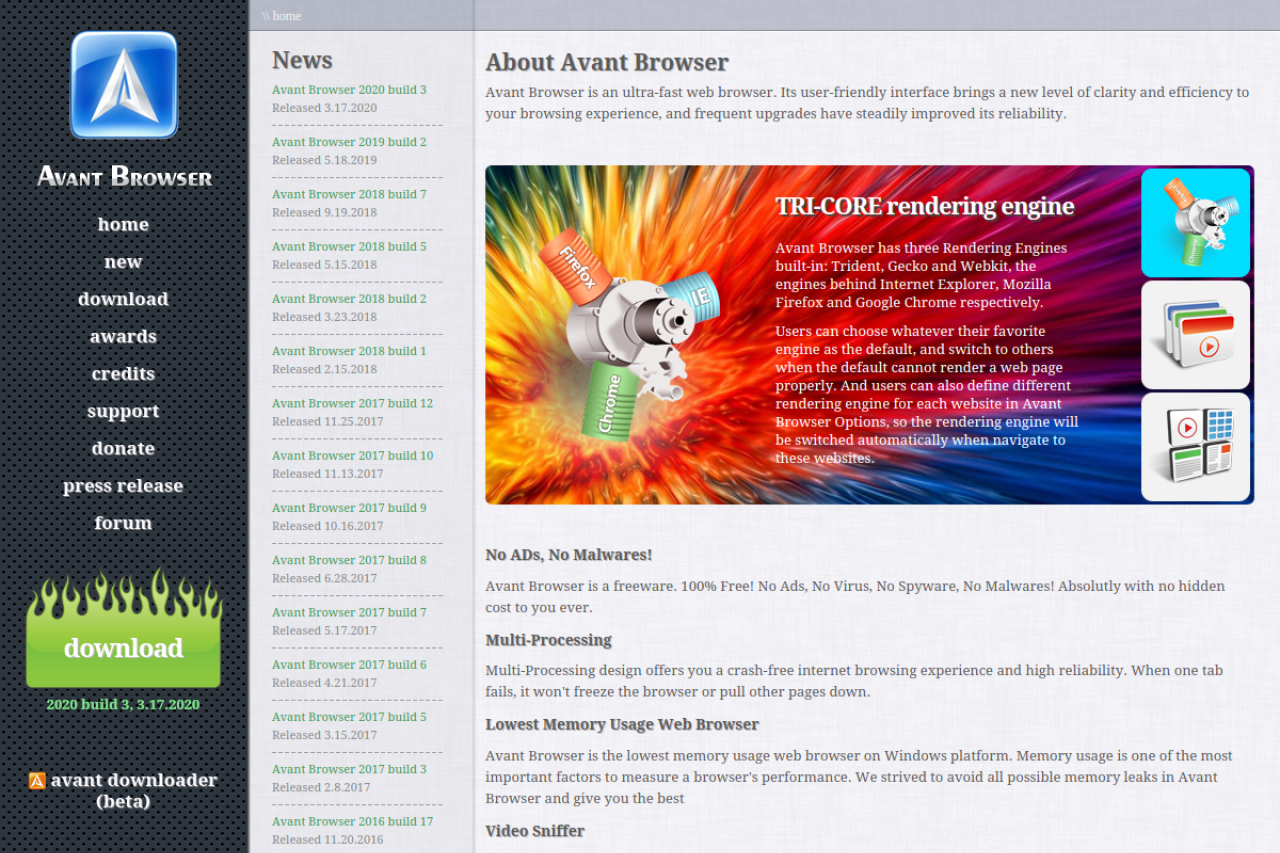Open the home navigation item
The height and width of the screenshot is (853, 1280).
coord(123,225)
